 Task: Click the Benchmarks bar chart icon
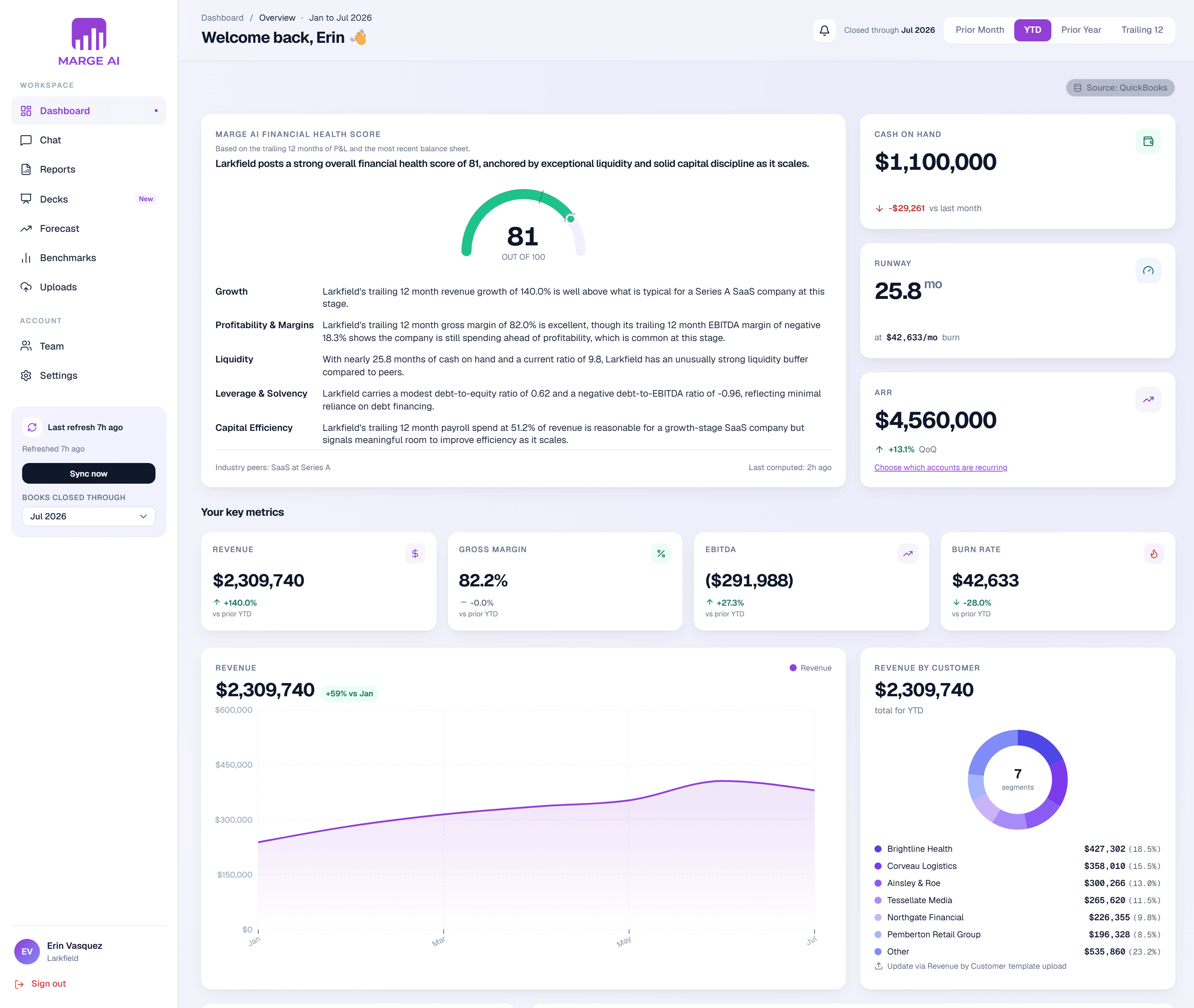pos(26,258)
